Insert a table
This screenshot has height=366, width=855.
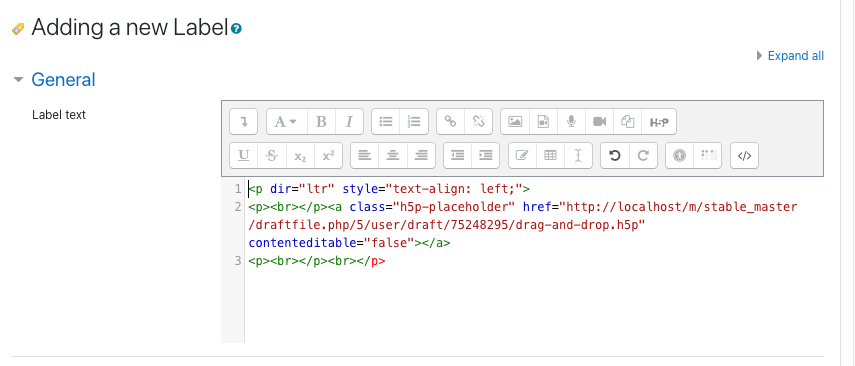[x=551, y=155]
